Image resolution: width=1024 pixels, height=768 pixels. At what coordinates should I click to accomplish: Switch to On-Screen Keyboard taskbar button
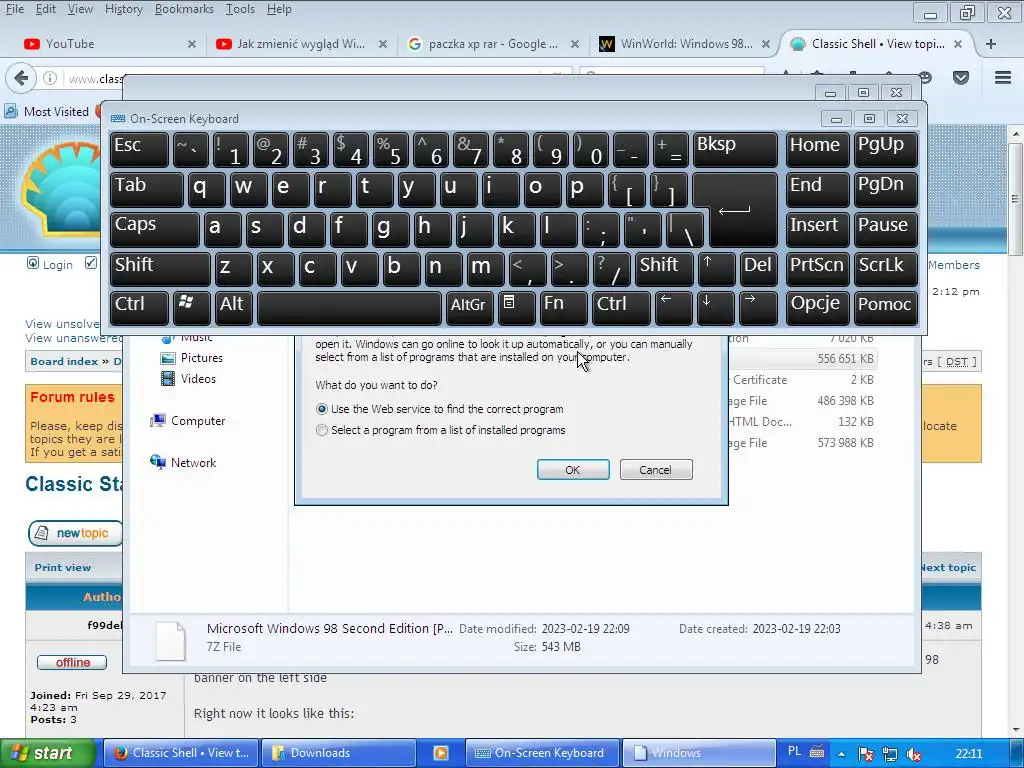point(541,753)
